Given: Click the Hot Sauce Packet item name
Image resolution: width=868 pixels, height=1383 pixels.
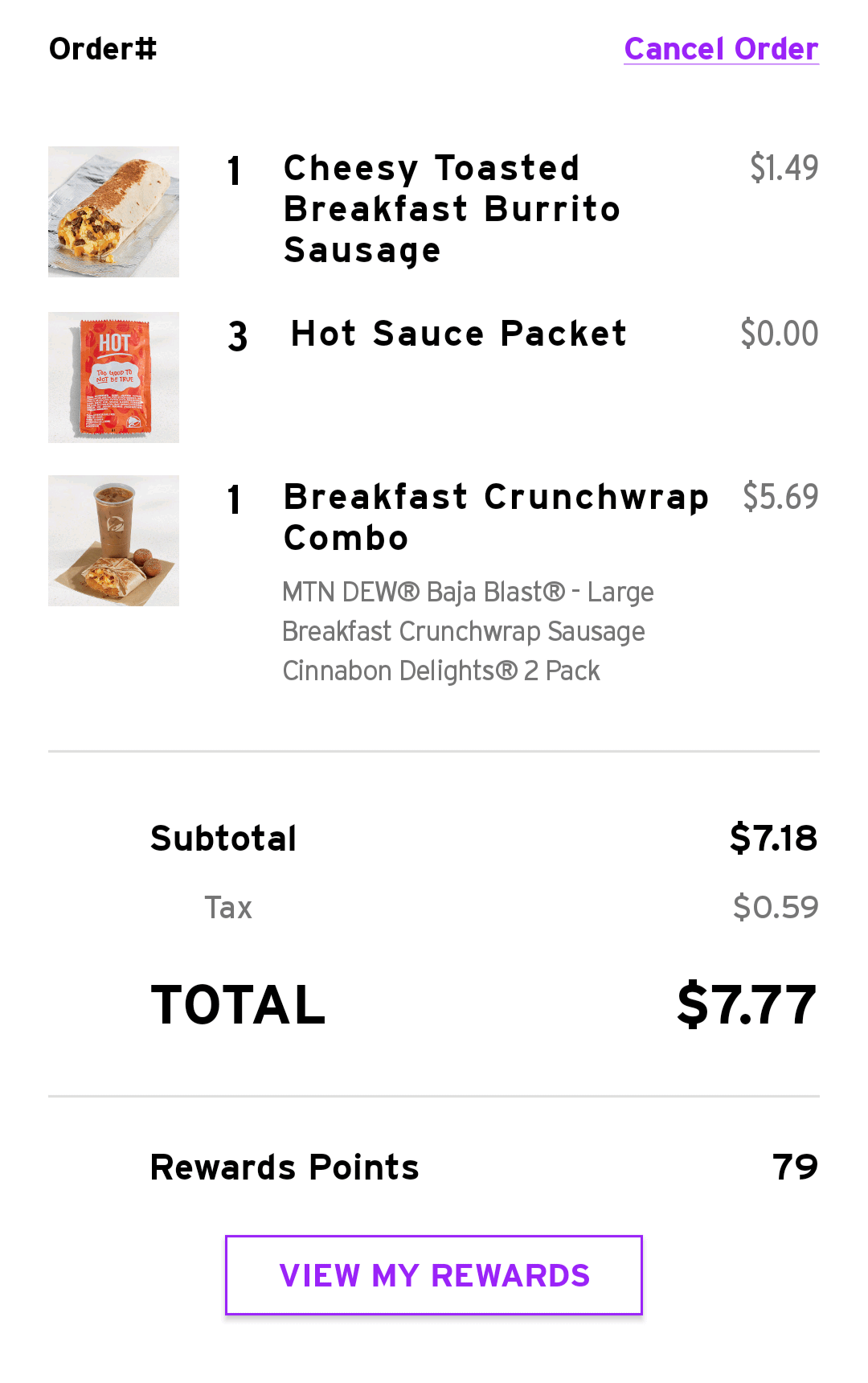Looking at the screenshot, I should point(458,334).
